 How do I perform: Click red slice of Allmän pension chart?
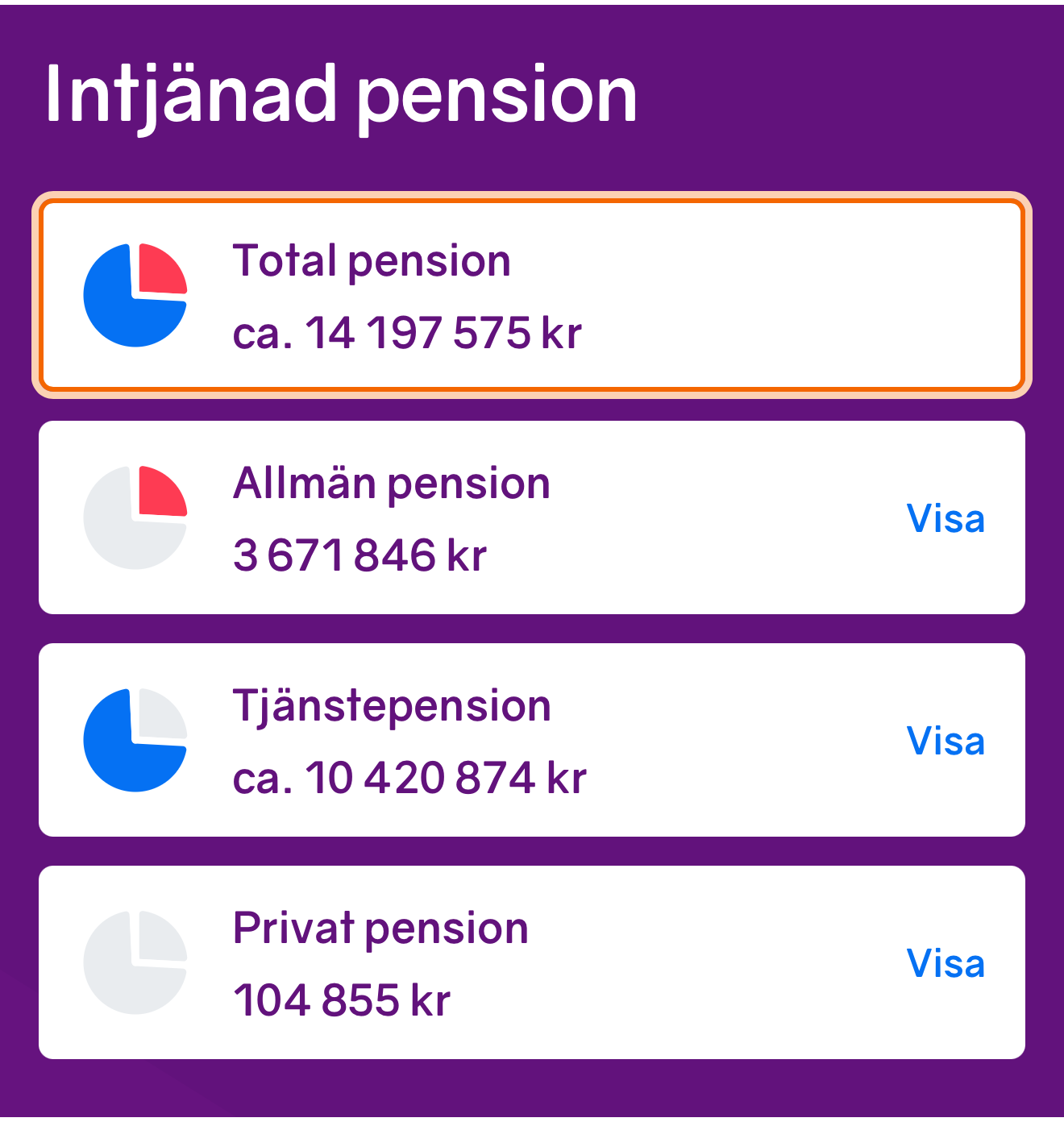(x=160, y=493)
